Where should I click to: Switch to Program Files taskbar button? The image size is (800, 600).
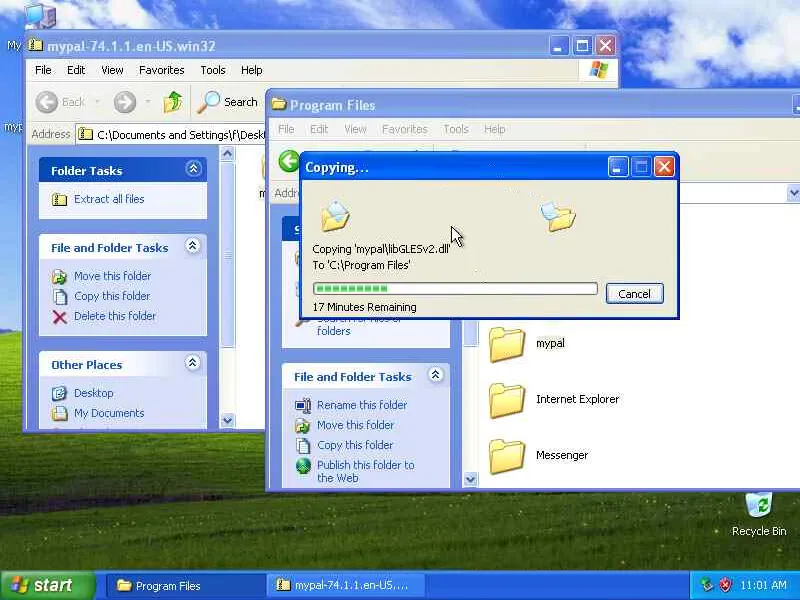[x=185, y=586]
